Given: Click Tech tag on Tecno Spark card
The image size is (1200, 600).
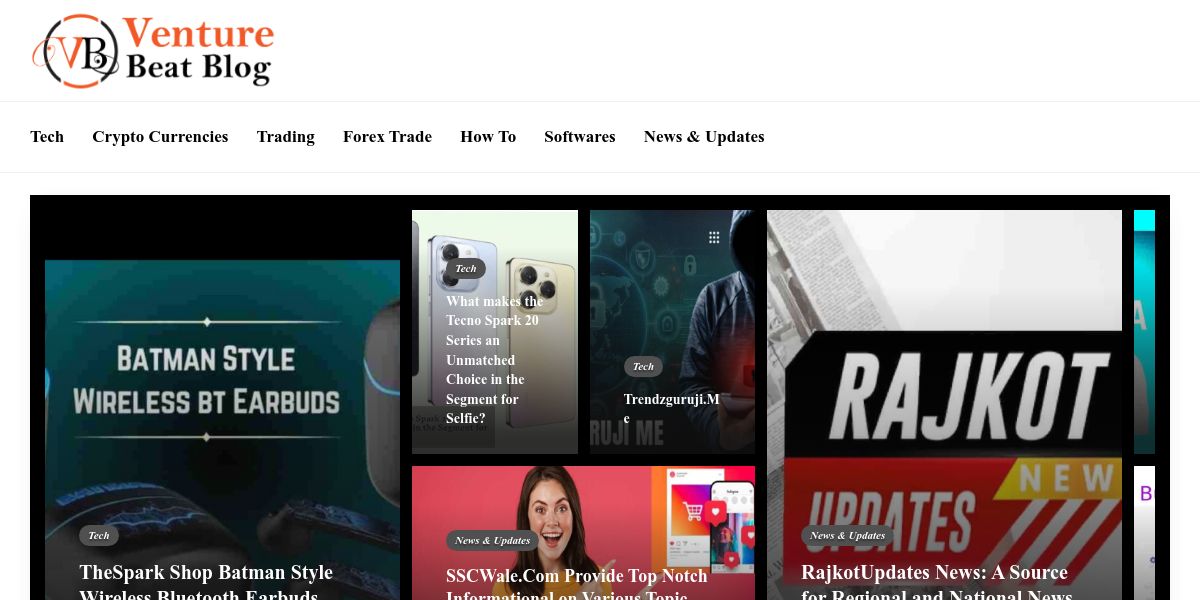Looking at the screenshot, I should point(466,268).
